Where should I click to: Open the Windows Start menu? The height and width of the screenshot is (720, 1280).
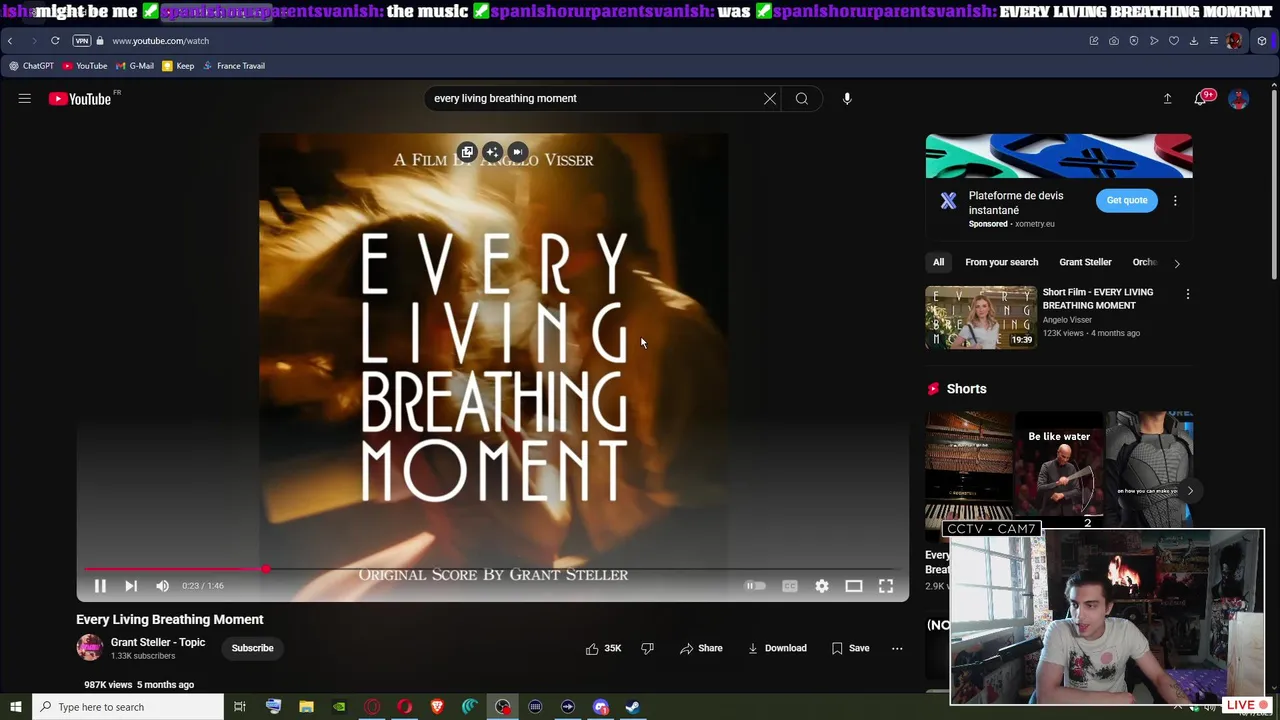[15, 707]
